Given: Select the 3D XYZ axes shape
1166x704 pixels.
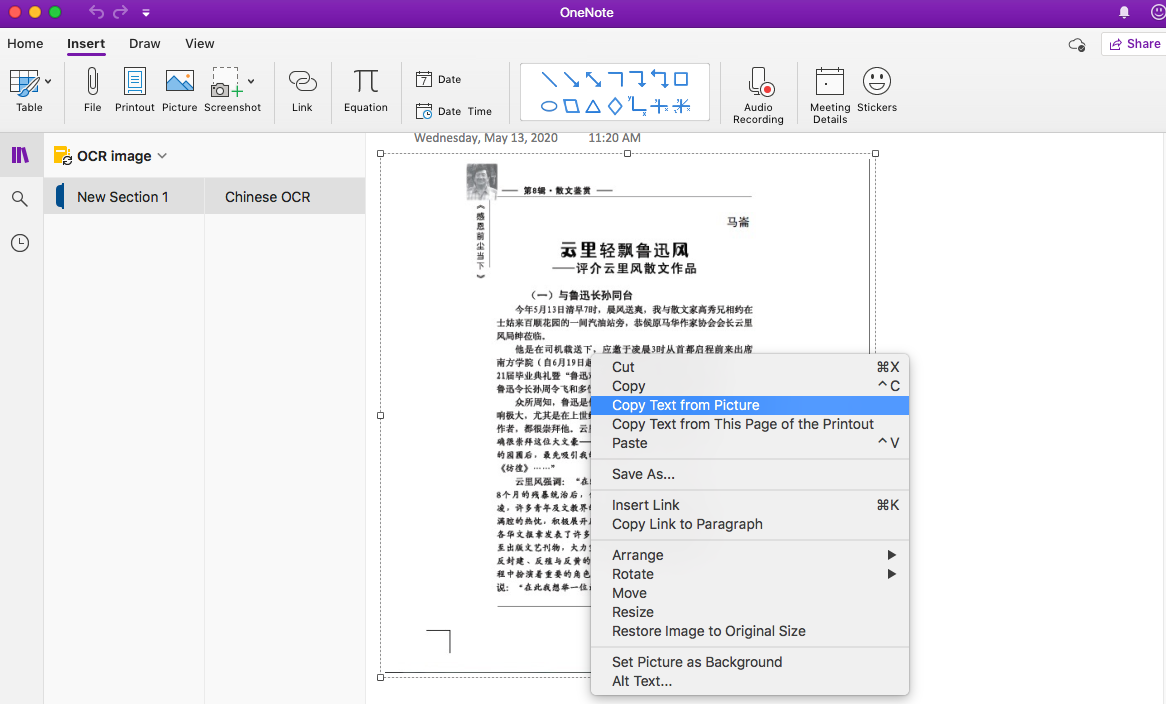Looking at the screenshot, I should tap(682, 106).
